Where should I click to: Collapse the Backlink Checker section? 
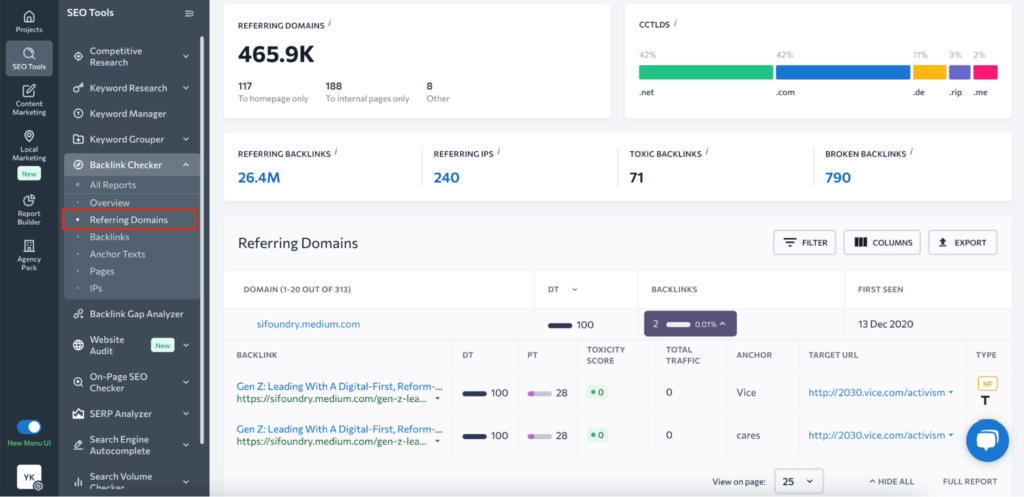coord(186,165)
